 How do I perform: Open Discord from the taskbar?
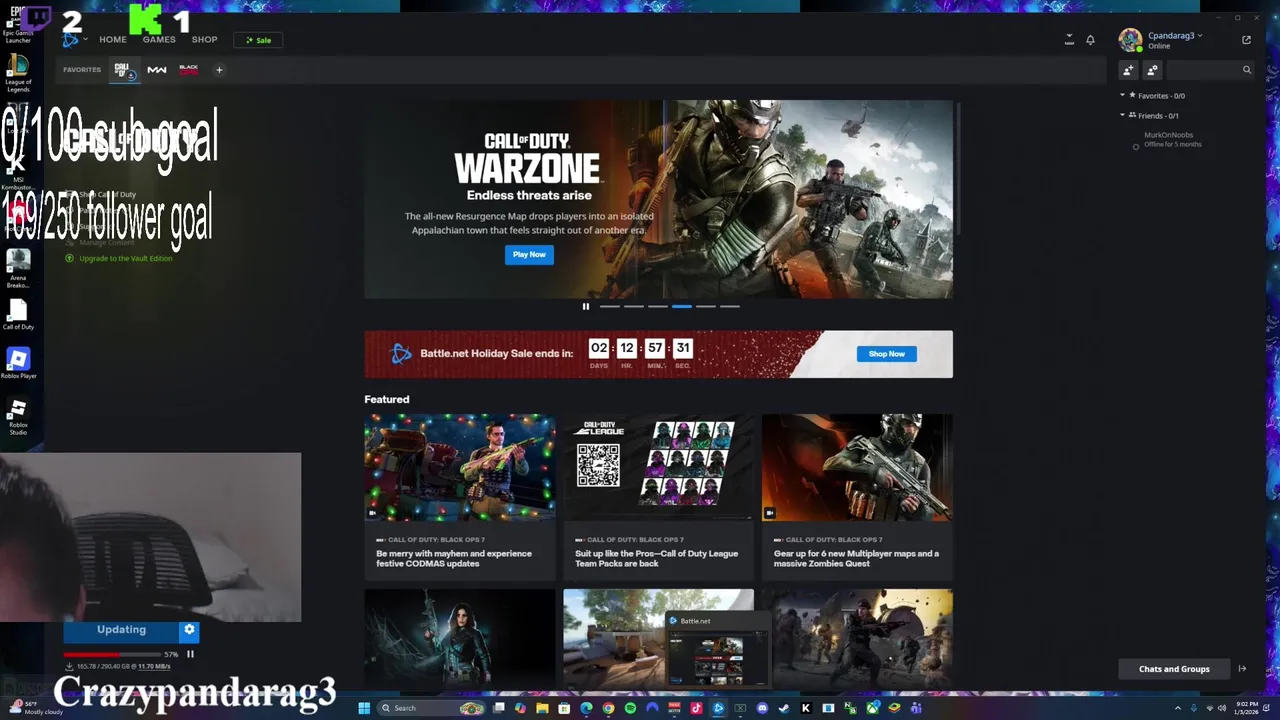(762, 708)
